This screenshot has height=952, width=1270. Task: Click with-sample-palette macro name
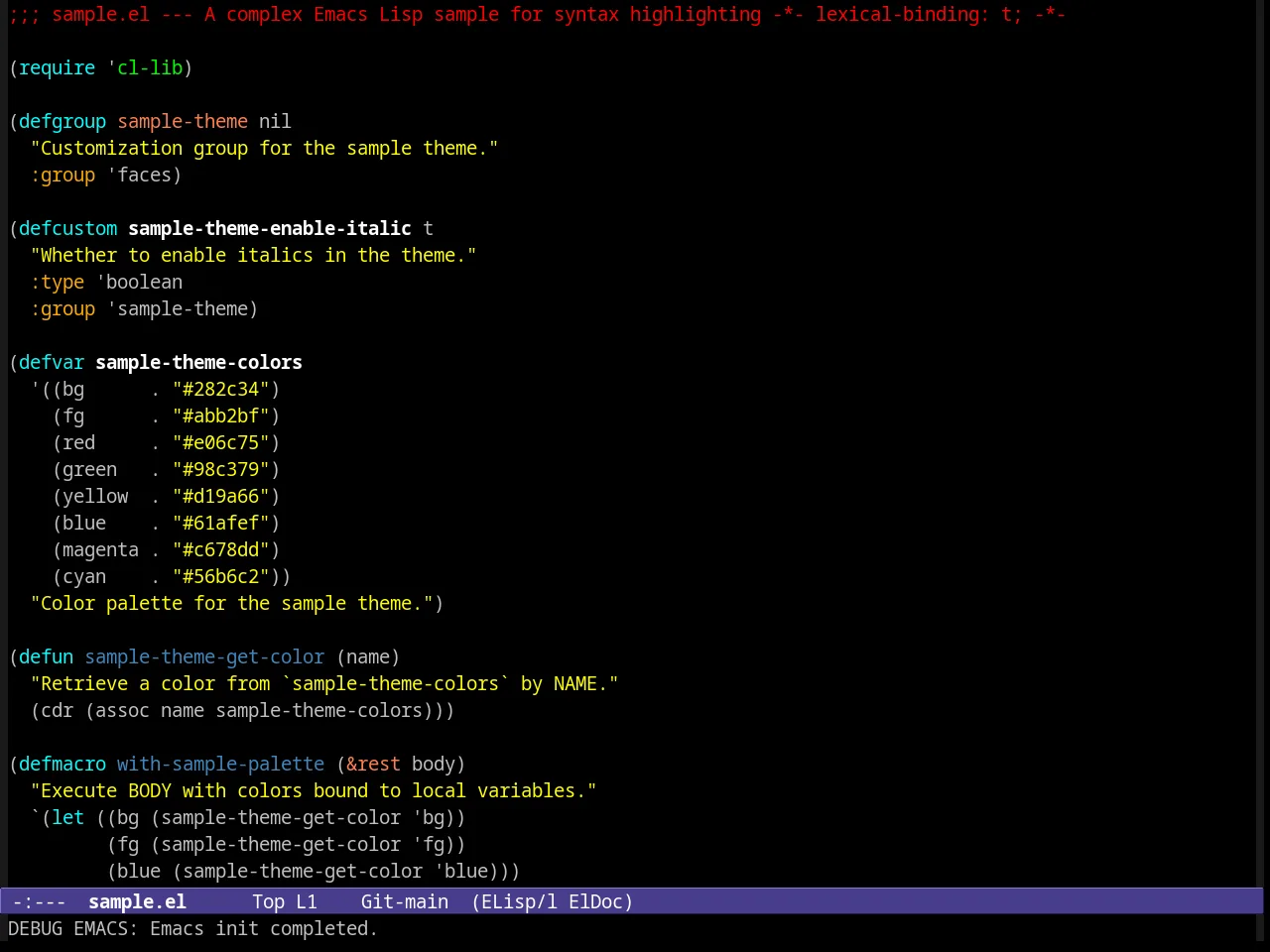[220, 764]
